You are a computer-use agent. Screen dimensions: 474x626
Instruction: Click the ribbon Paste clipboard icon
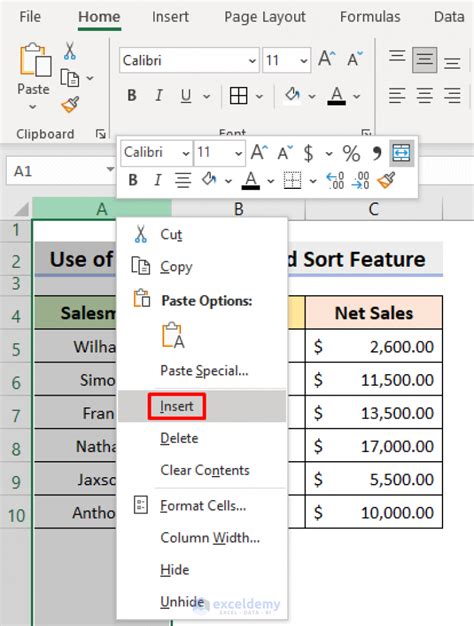pos(35,59)
